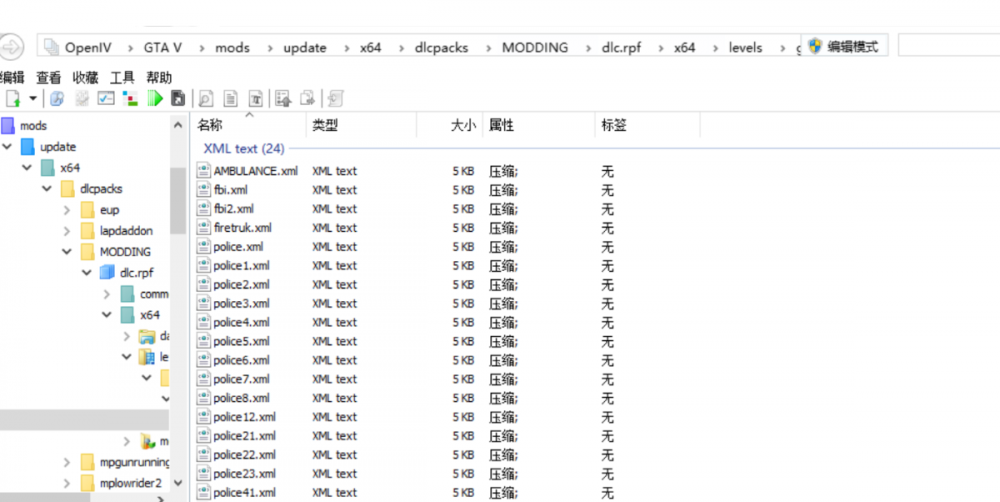Screen dimensions: 1000x502
Task: Click the tree horizontal scrollbar at the bottom
Action: point(45,498)
